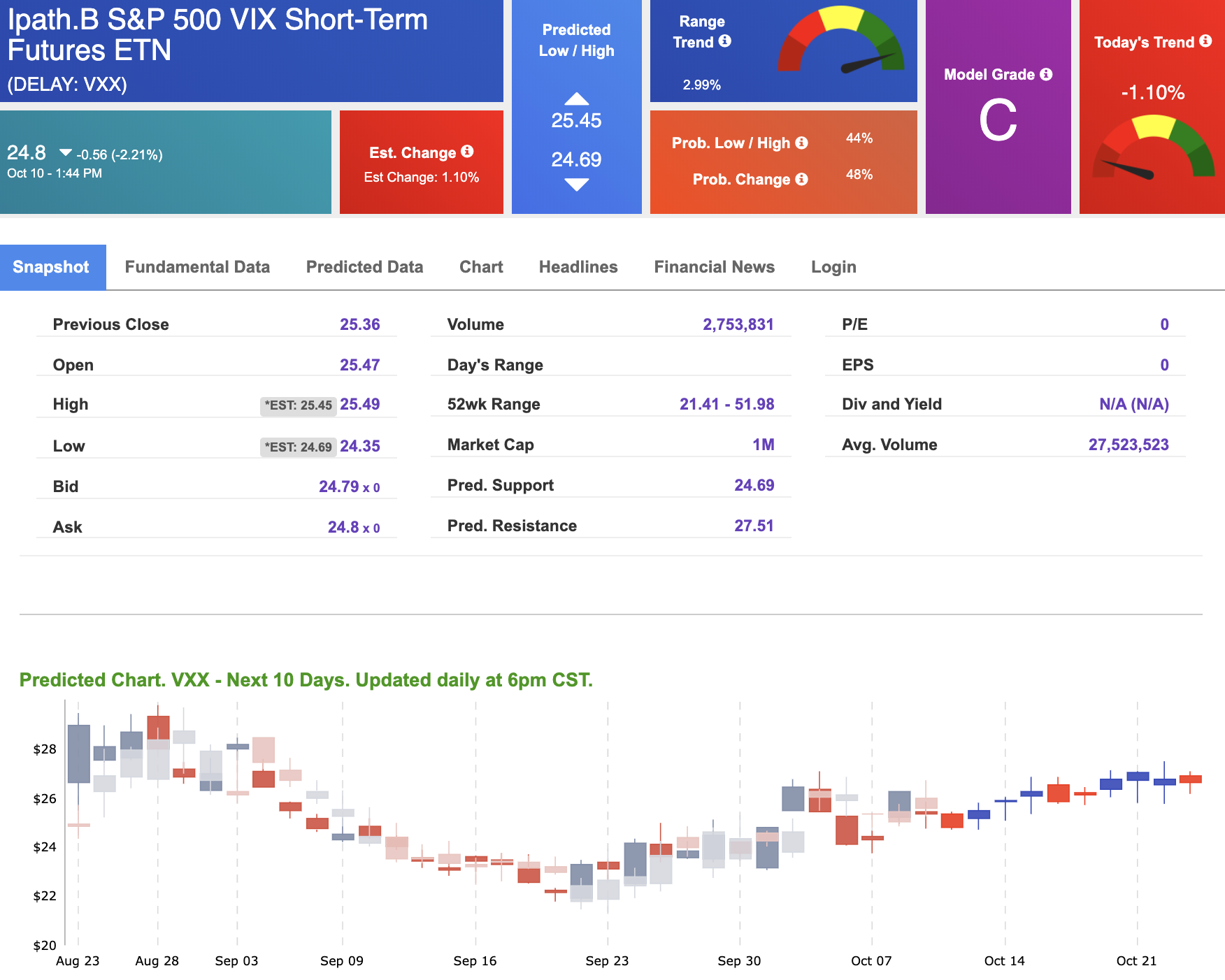Click the Previous Close value 25.36
This screenshot has height=980, width=1225.
click(359, 324)
